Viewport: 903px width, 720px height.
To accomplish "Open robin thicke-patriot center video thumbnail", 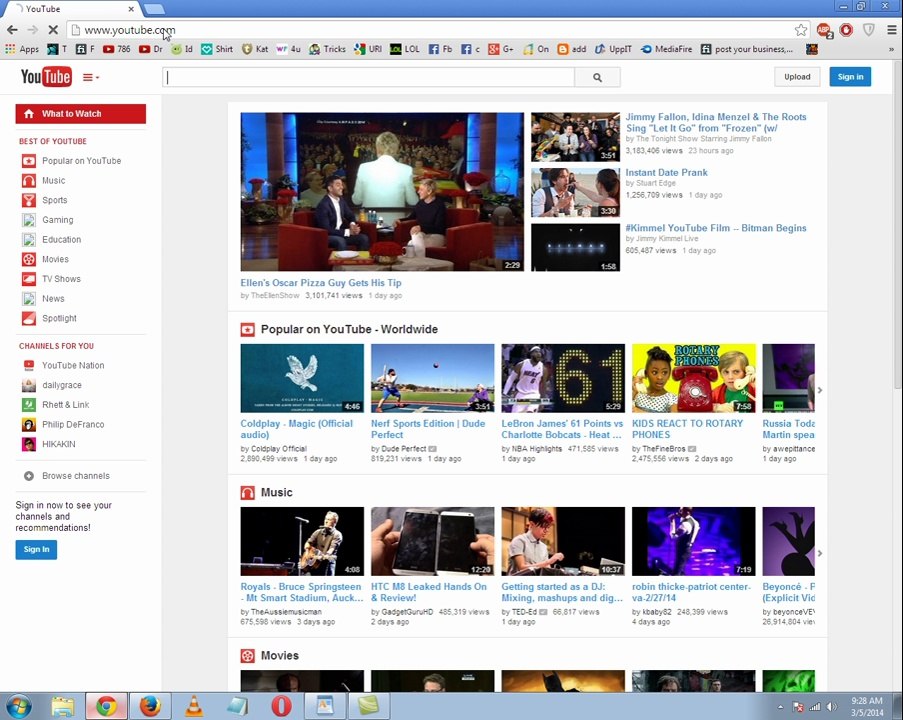I will [x=693, y=541].
